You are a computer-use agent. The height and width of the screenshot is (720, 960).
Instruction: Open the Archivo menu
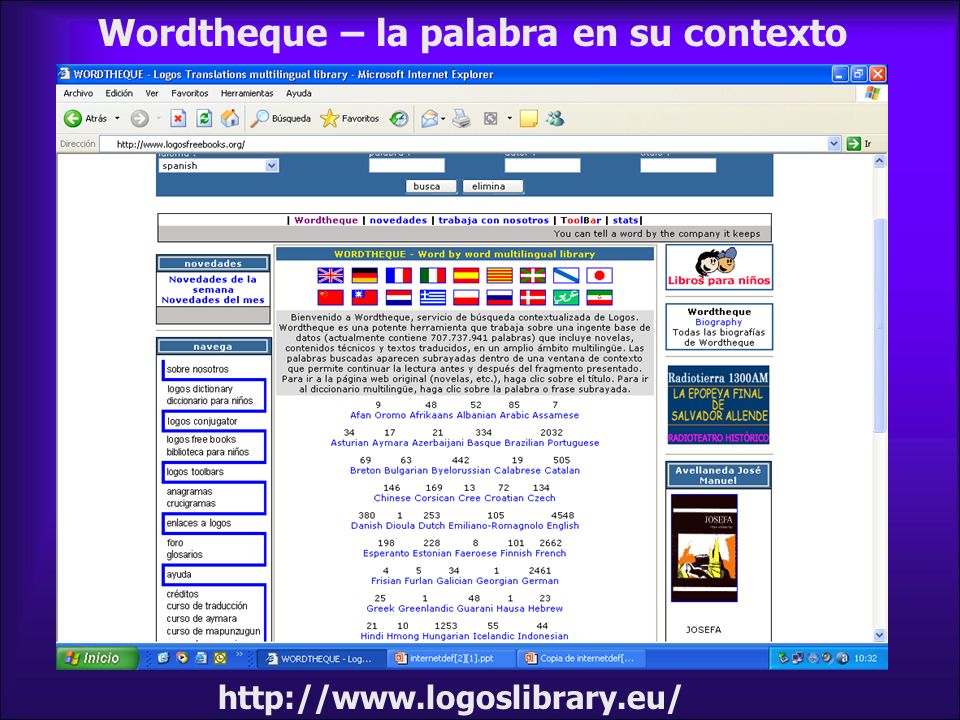[78, 93]
